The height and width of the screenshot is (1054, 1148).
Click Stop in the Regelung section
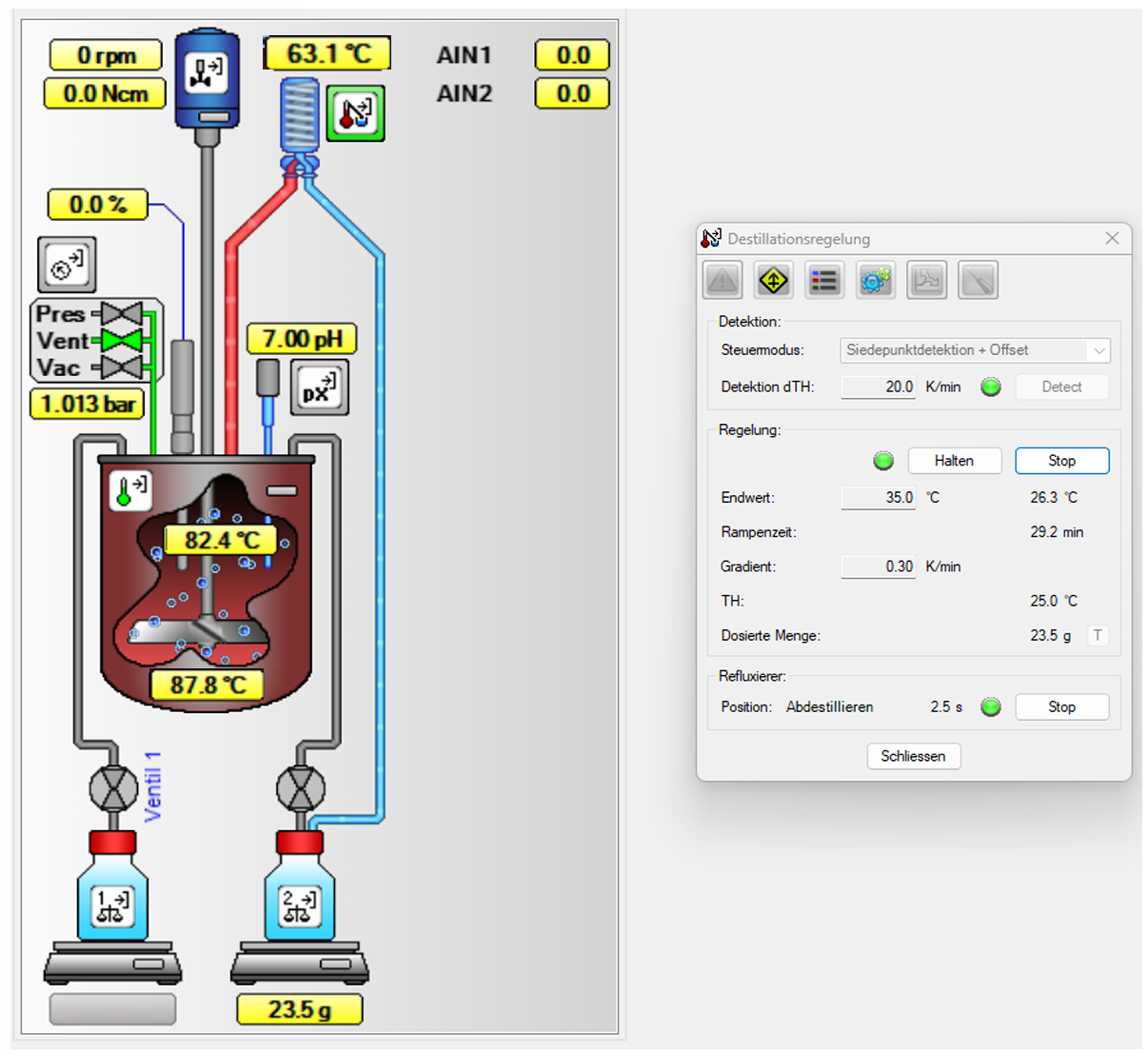point(1061,461)
